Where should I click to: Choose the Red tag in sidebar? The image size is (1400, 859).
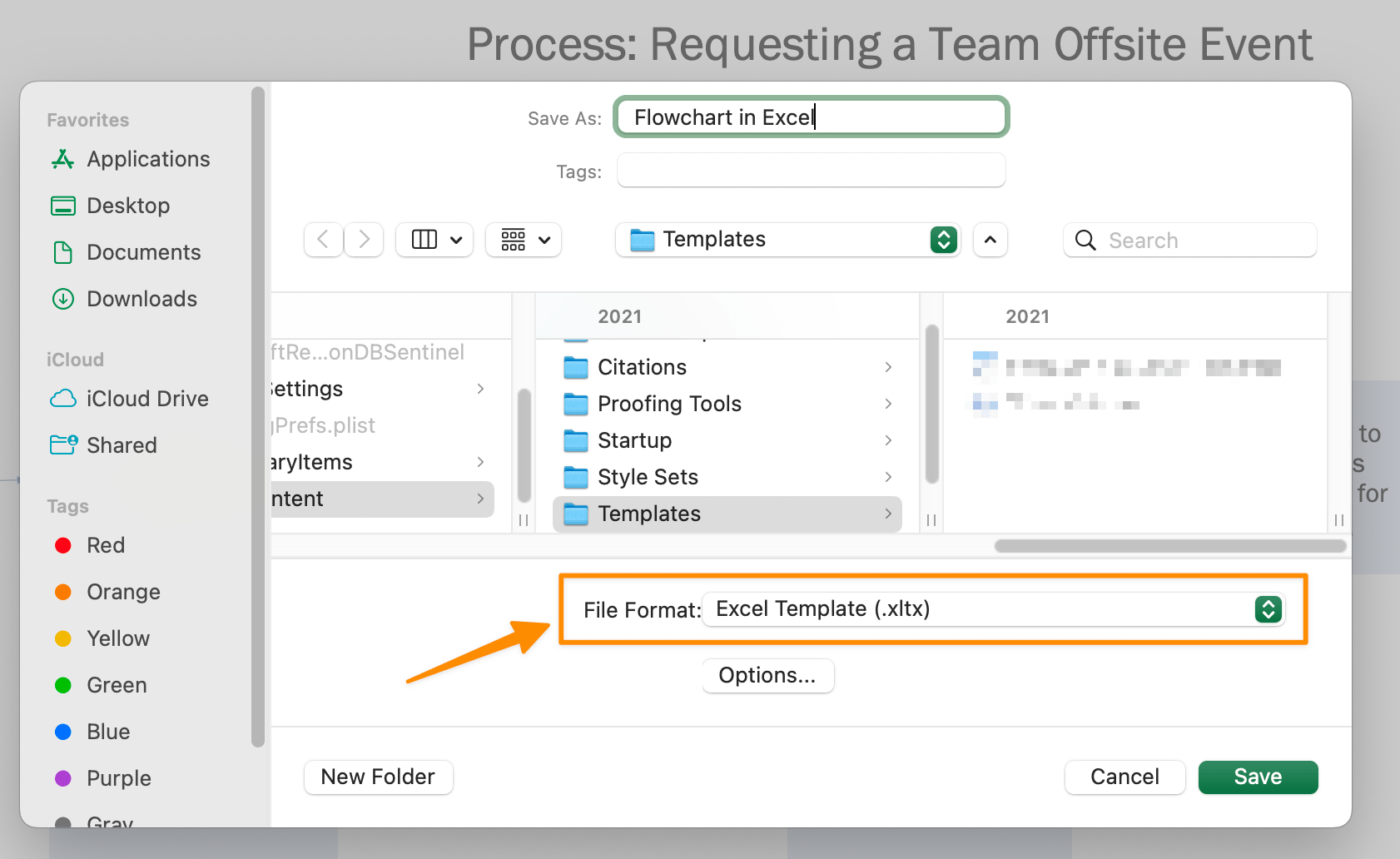pos(106,545)
